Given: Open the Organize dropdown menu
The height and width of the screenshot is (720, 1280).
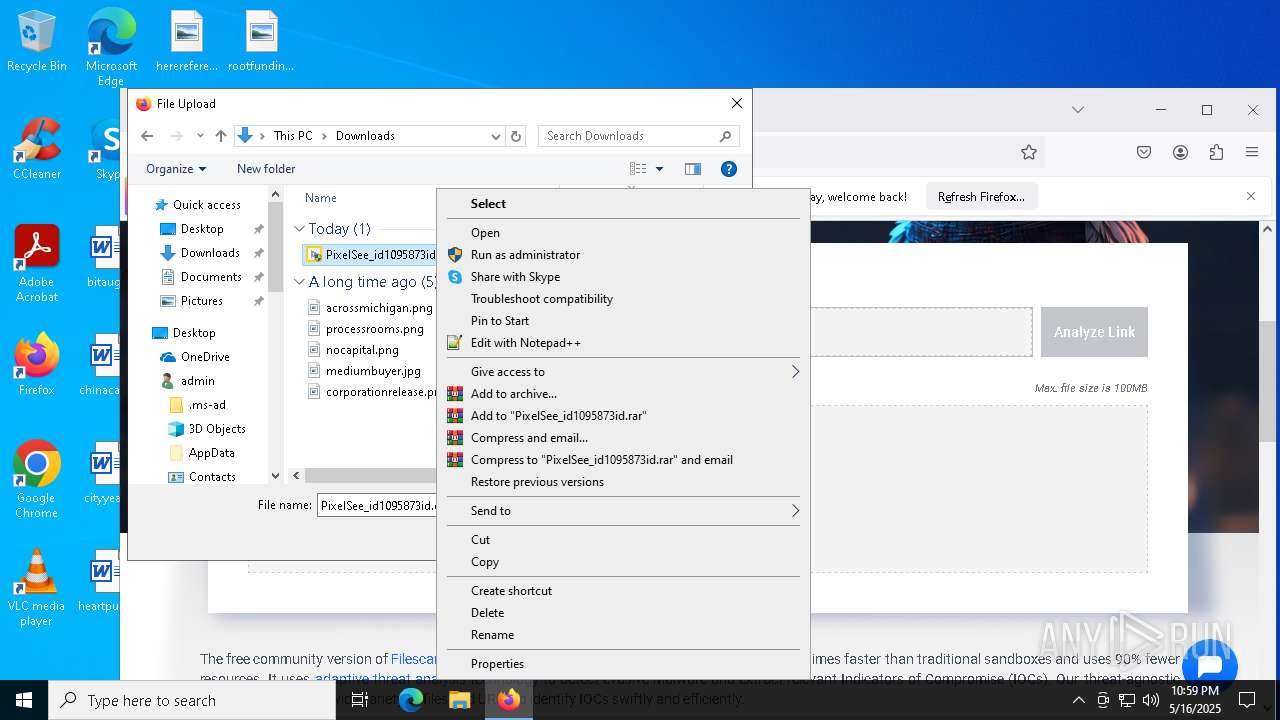Looking at the screenshot, I should point(176,169).
